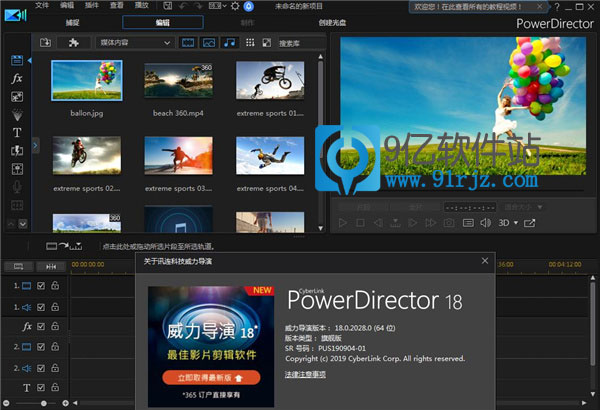Open the 文件 File menu
600x410 pixels.
click(42, 5)
